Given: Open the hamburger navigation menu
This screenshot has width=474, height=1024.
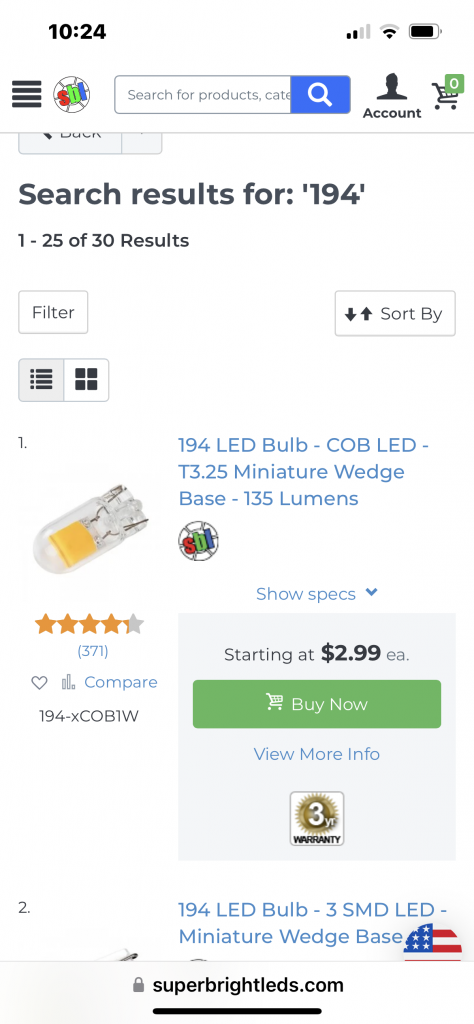Looking at the screenshot, I should (27, 95).
